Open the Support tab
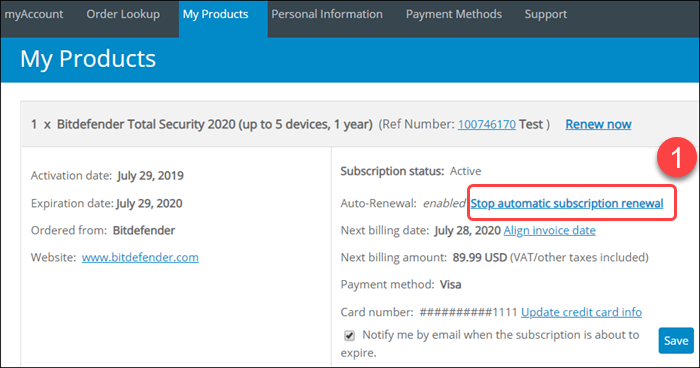The height and width of the screenshot is (368, 700). [x=546, y=14]
